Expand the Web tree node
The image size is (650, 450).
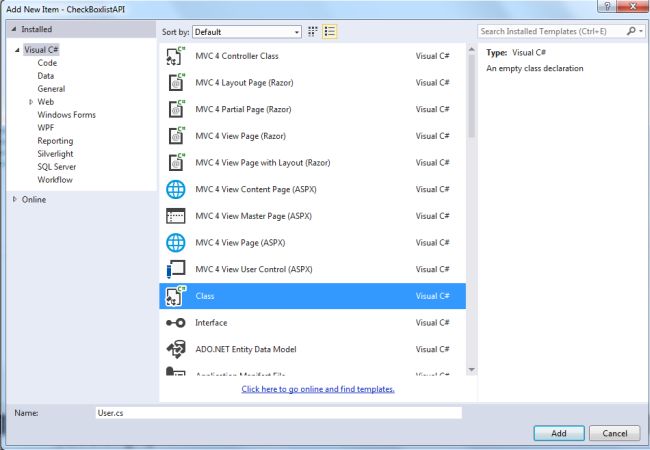(31, 102)
